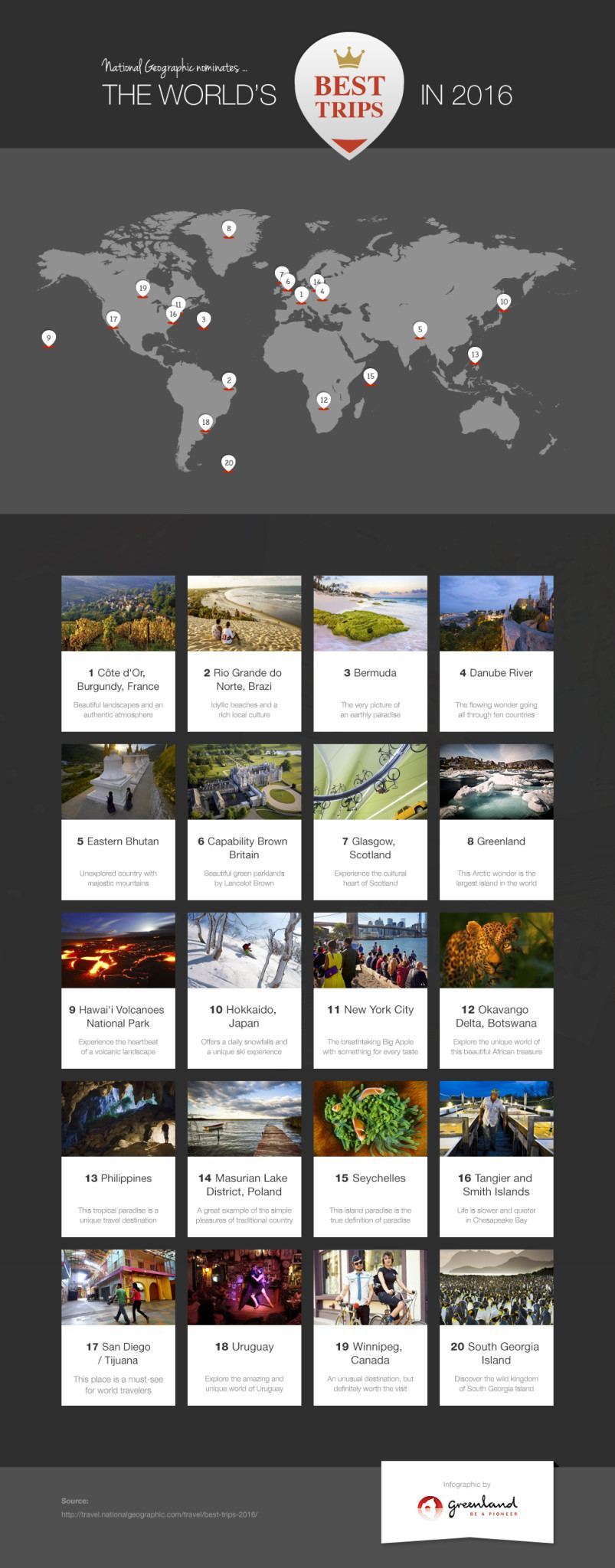Click the Greenland Be a Pioneer logo
The height and width of the screenshot is (1568, 615).
(x=468, y=1508)
